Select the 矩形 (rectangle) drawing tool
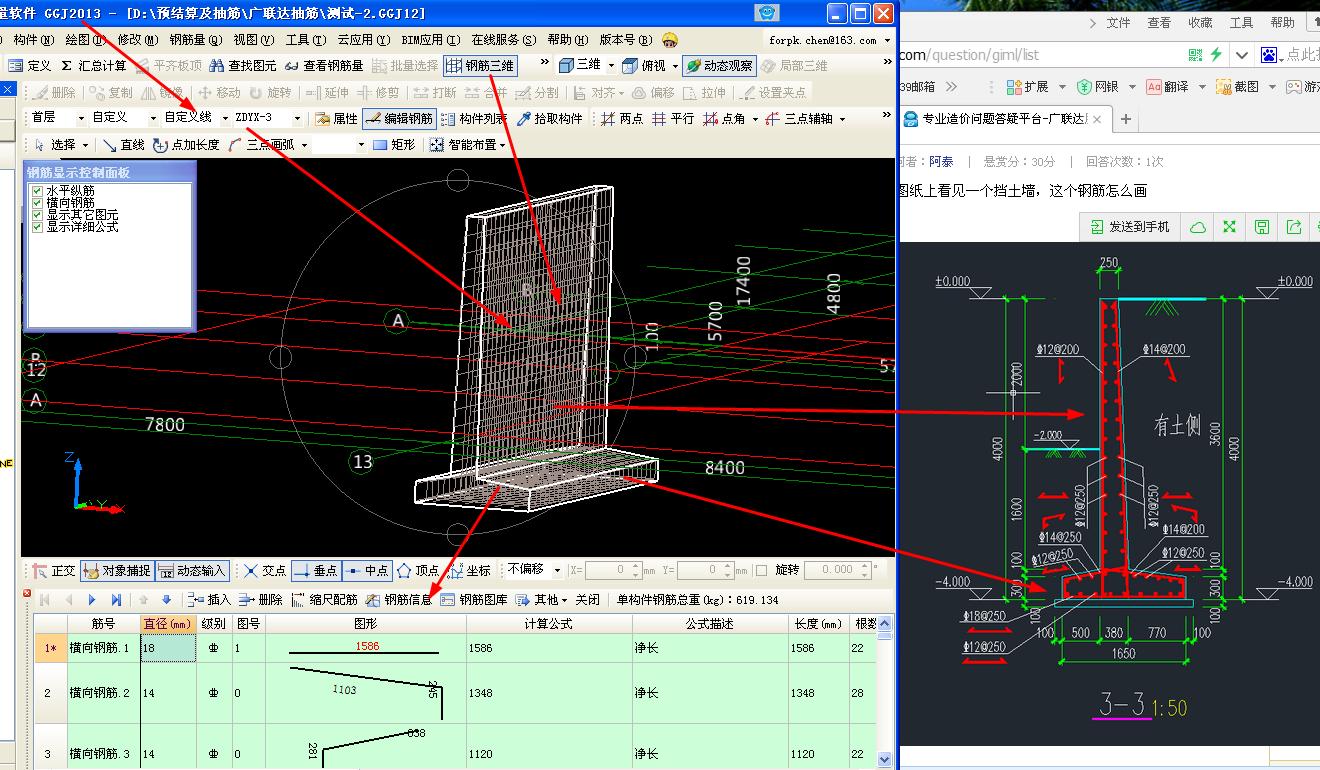This screenshot has height=770, width=1320. click(x=394, y=145)
